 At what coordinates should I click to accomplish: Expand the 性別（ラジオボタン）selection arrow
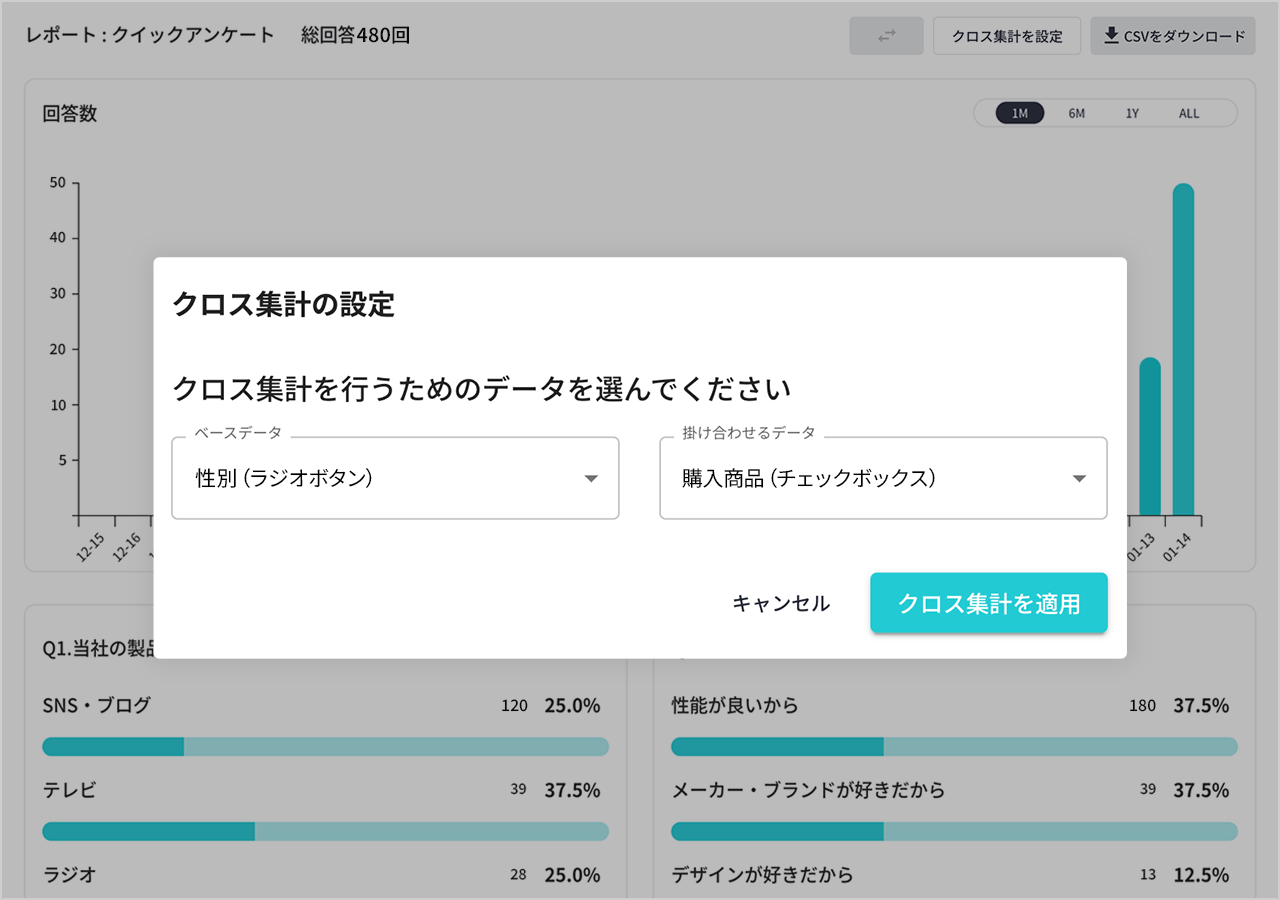tap(591, 478)
